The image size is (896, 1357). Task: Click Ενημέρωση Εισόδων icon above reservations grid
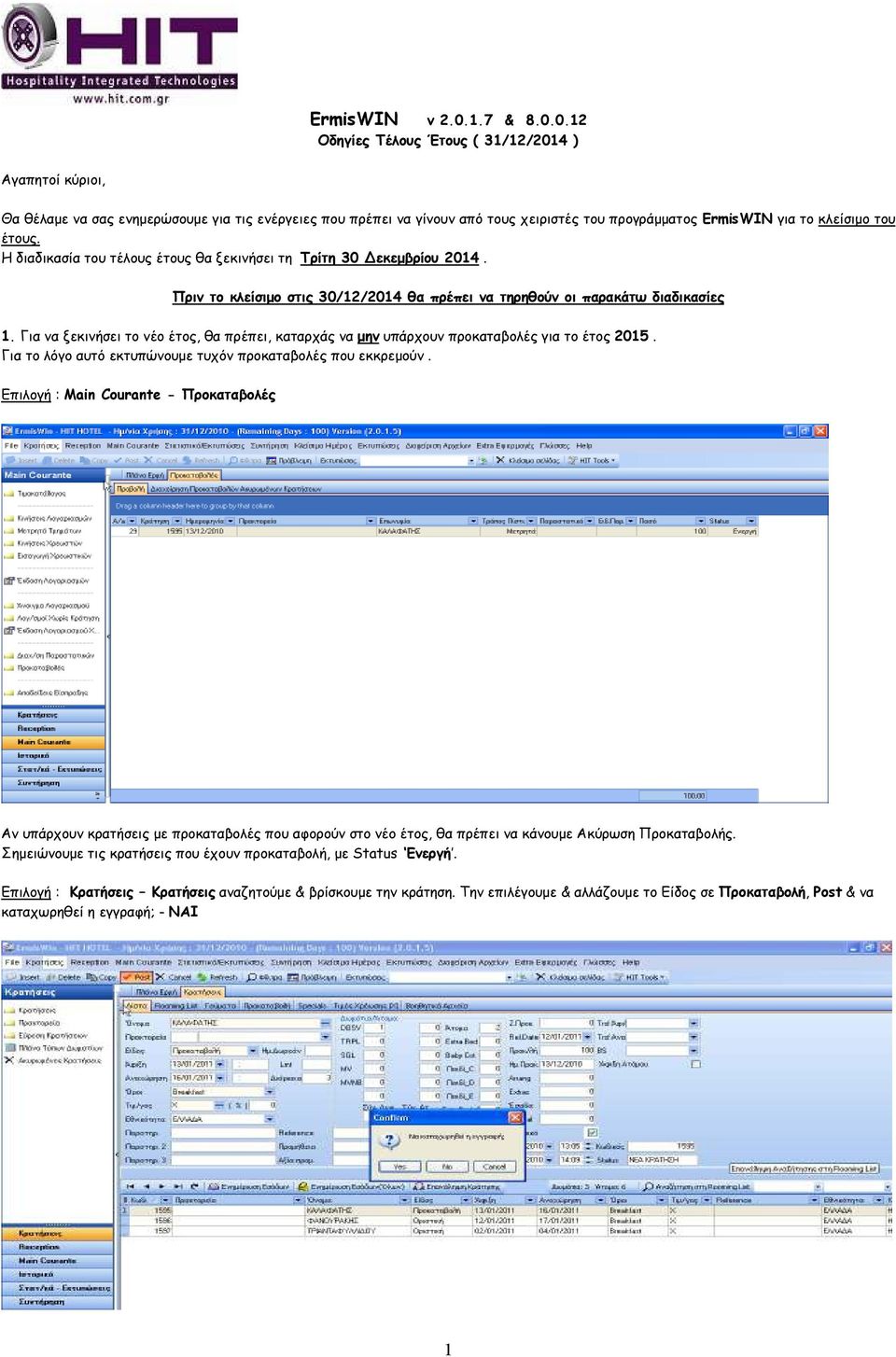point(249,1186)
